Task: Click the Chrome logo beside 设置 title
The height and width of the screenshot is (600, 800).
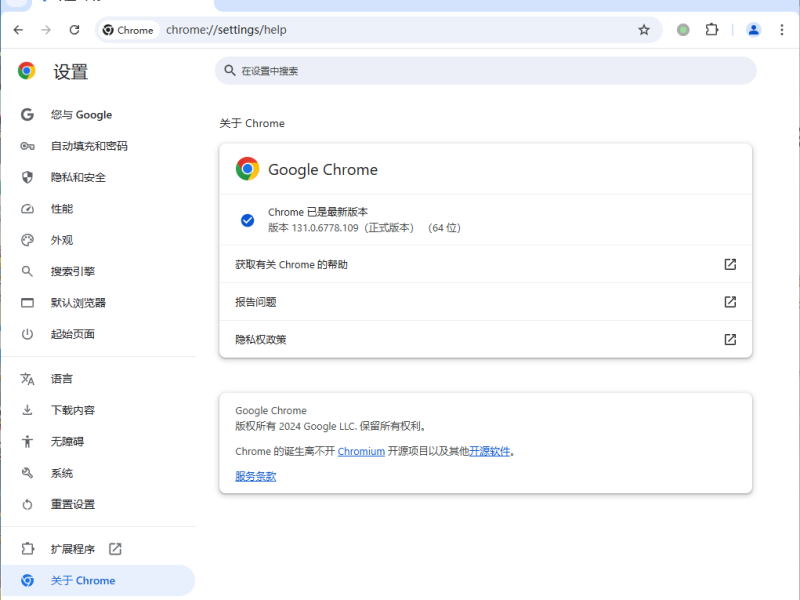Action: tap(27, 70)
